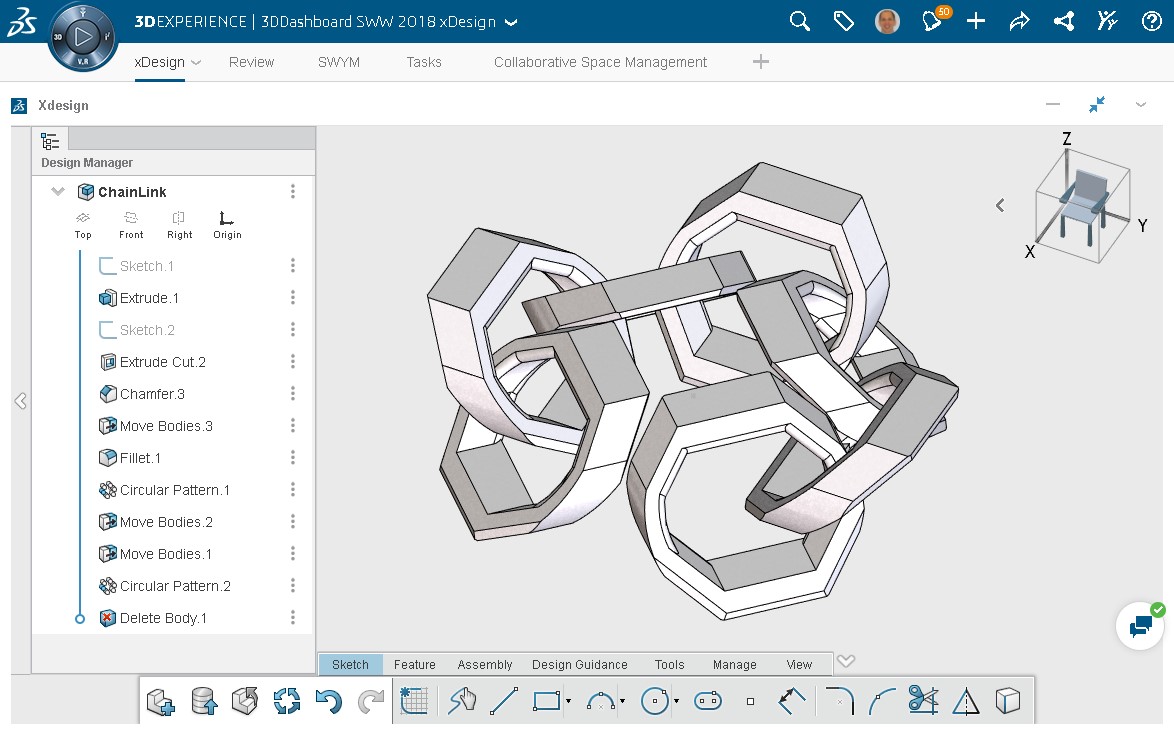Collapse the ChainLink tree node
Viewport: 1174px width, 735px height.
tap(58, 192)
